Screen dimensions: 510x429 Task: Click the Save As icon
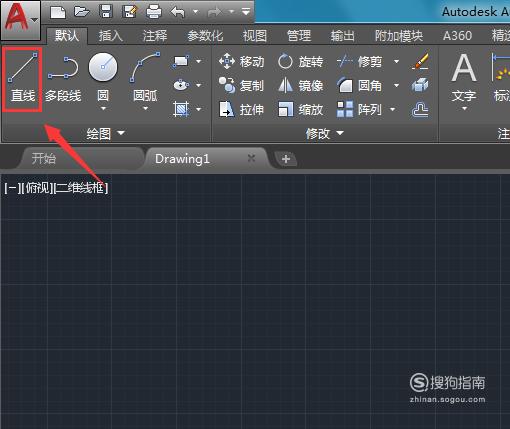(130, 12)
